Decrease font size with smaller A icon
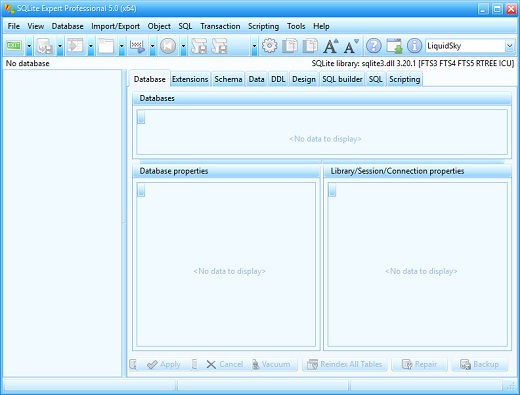The image size is (520, 395). pos(351,46)
